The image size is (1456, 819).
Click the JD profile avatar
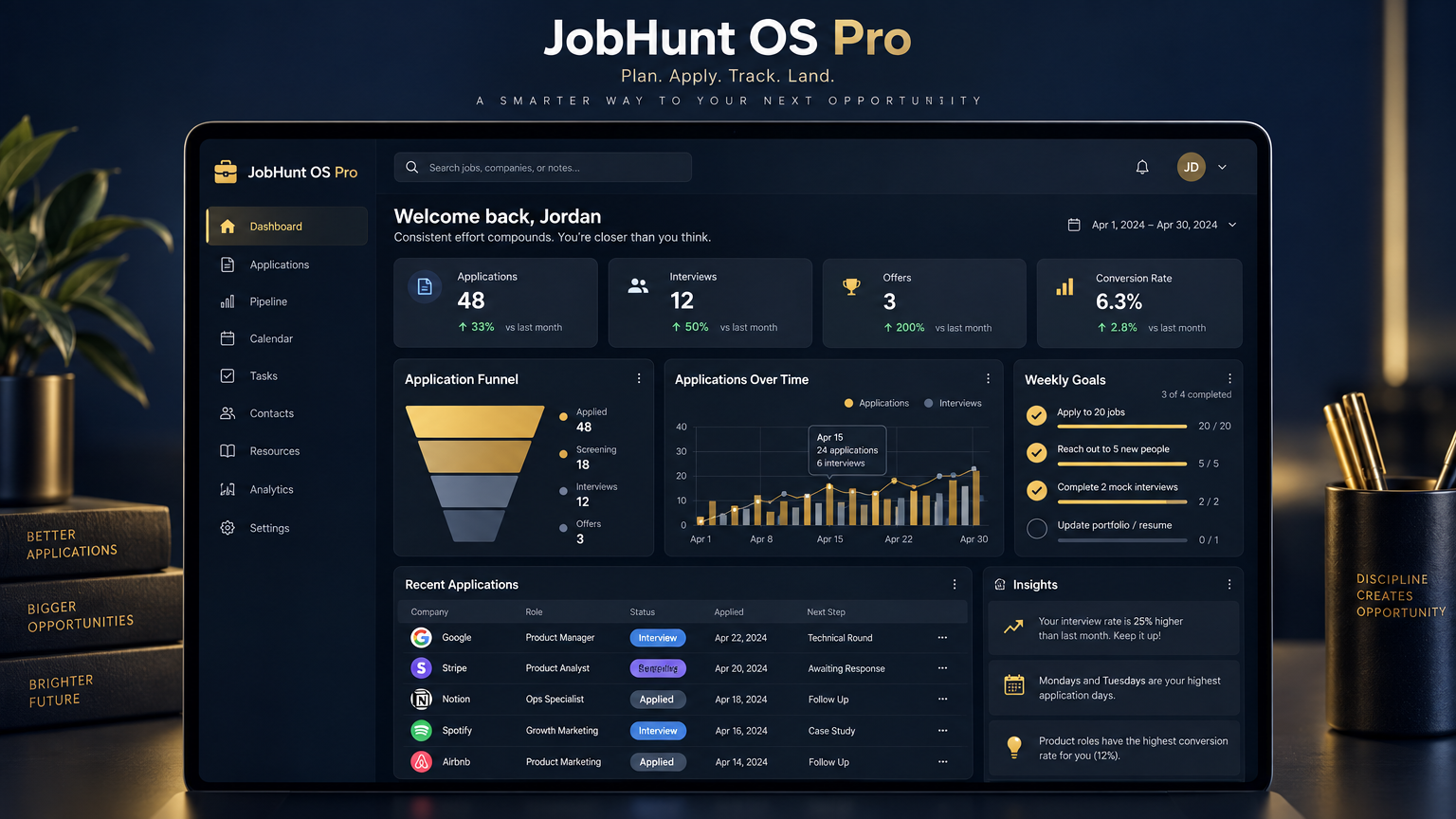point(1192,167)
